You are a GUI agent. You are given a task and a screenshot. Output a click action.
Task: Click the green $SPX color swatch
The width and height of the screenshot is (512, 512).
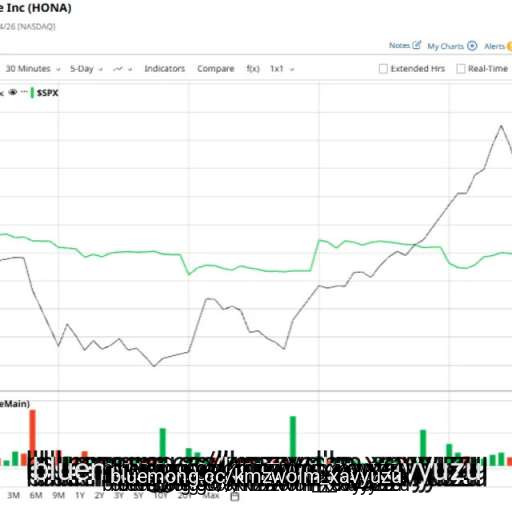click(32, 93)
